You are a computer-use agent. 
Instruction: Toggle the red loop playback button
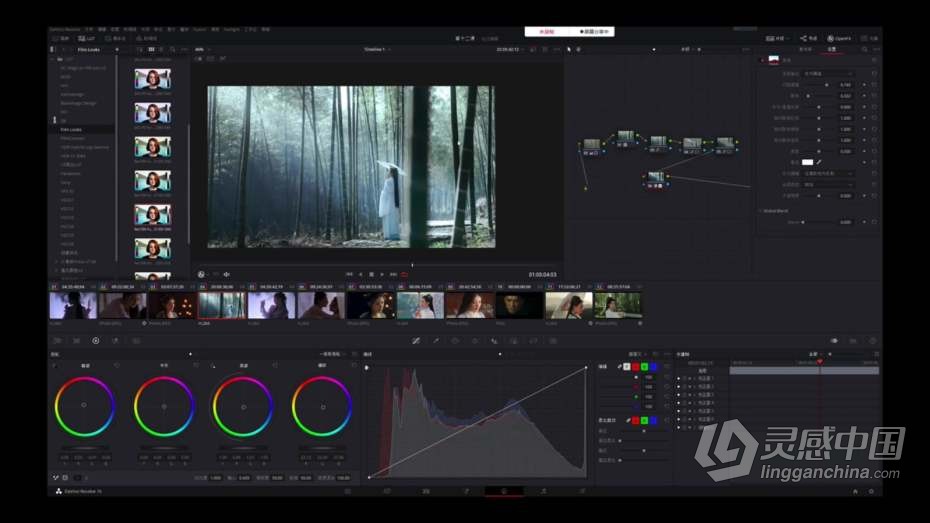point(405,275)
